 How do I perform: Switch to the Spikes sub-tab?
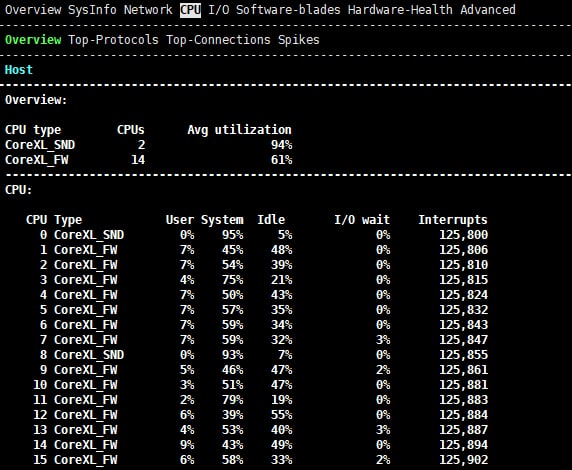298,40
